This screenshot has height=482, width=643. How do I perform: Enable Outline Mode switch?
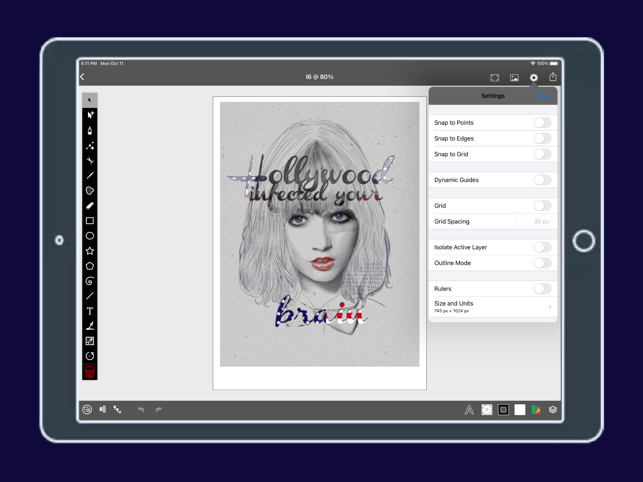pos(542,263)
